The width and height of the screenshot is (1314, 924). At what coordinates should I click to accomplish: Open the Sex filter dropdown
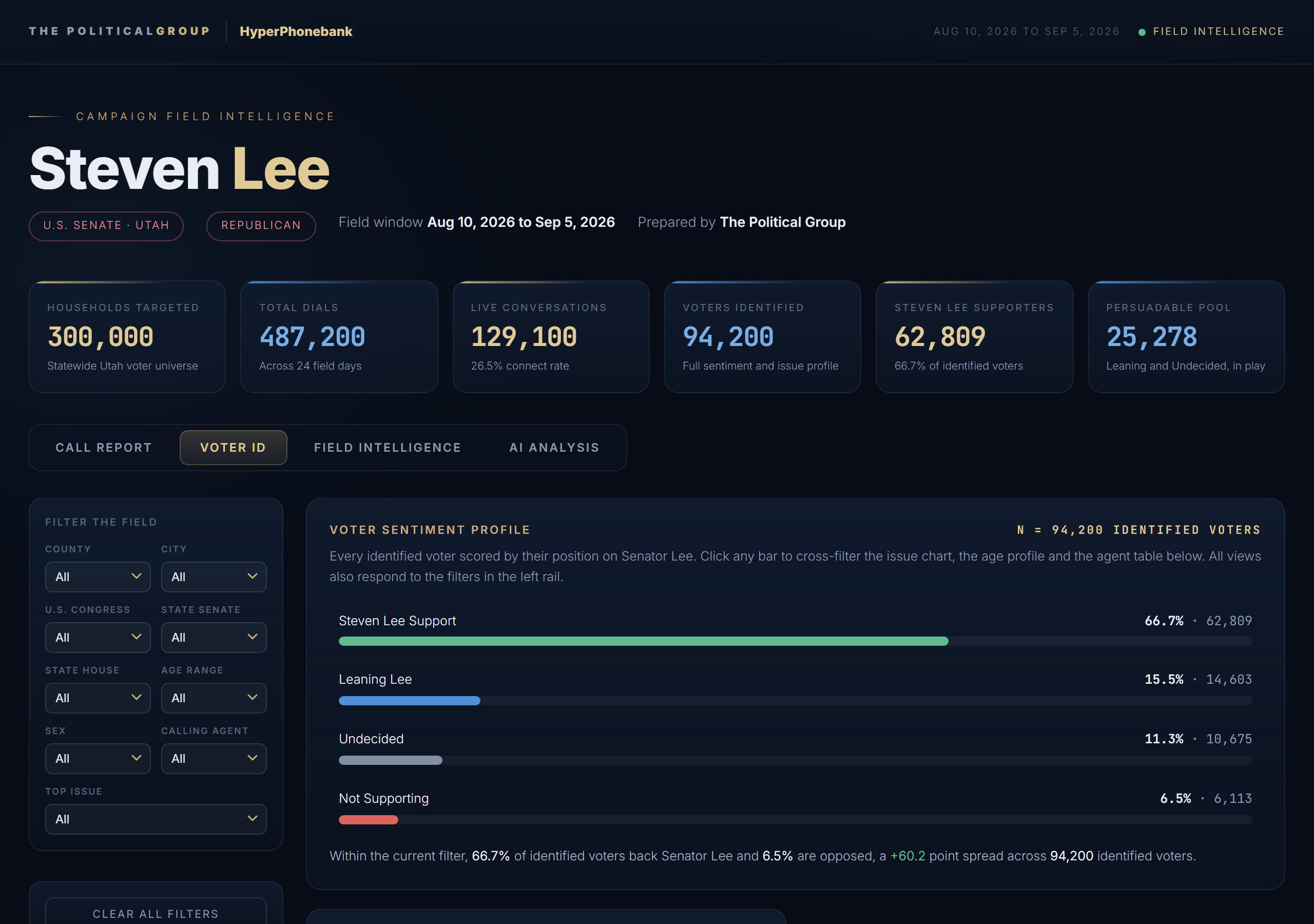coord(98,759)
